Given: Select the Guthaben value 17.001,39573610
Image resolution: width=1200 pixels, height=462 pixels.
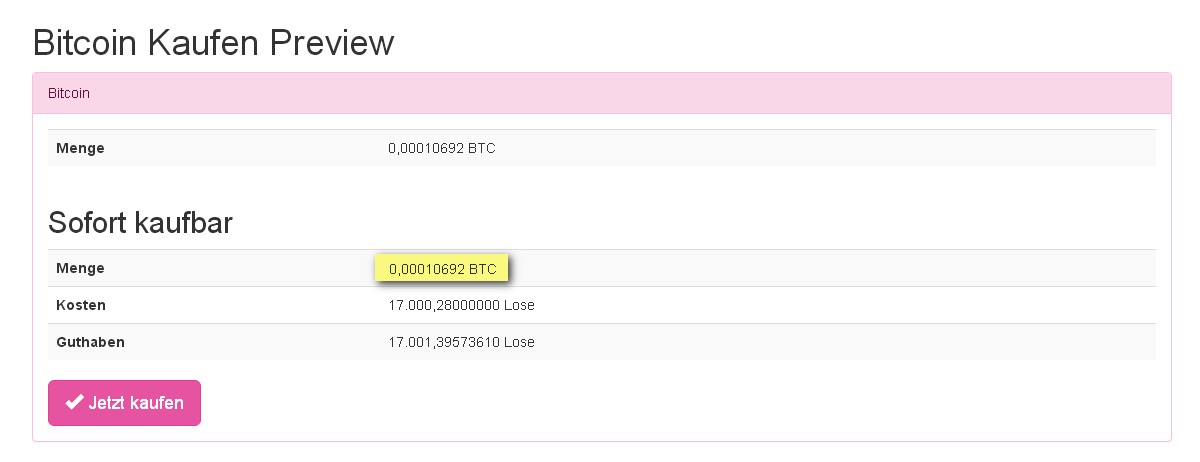Looking at the screenshot, I should 444,342.
